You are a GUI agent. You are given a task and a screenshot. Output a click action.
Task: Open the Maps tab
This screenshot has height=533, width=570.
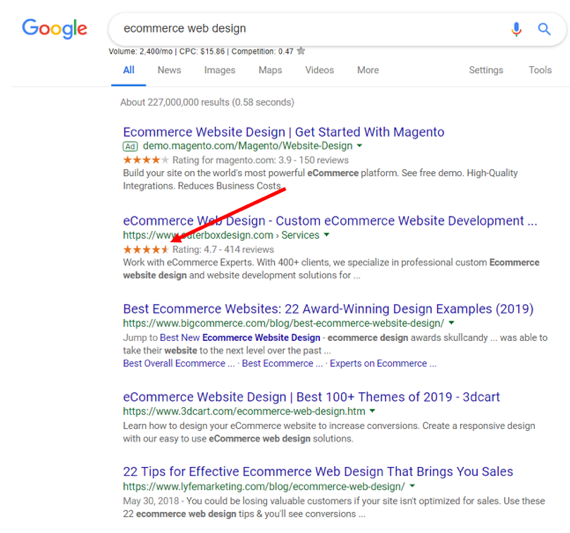[270, 70]
